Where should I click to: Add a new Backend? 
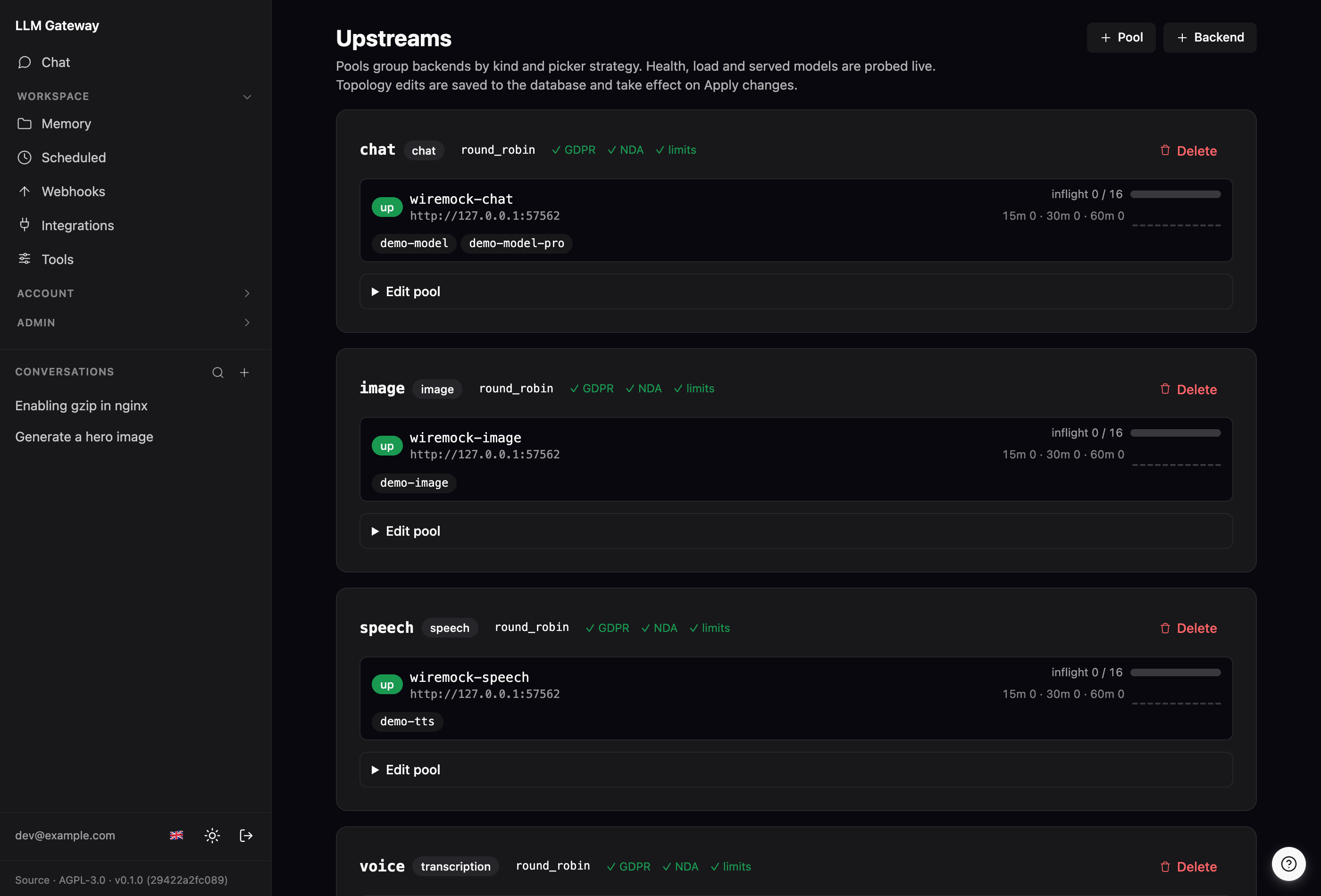(1210, 38)
